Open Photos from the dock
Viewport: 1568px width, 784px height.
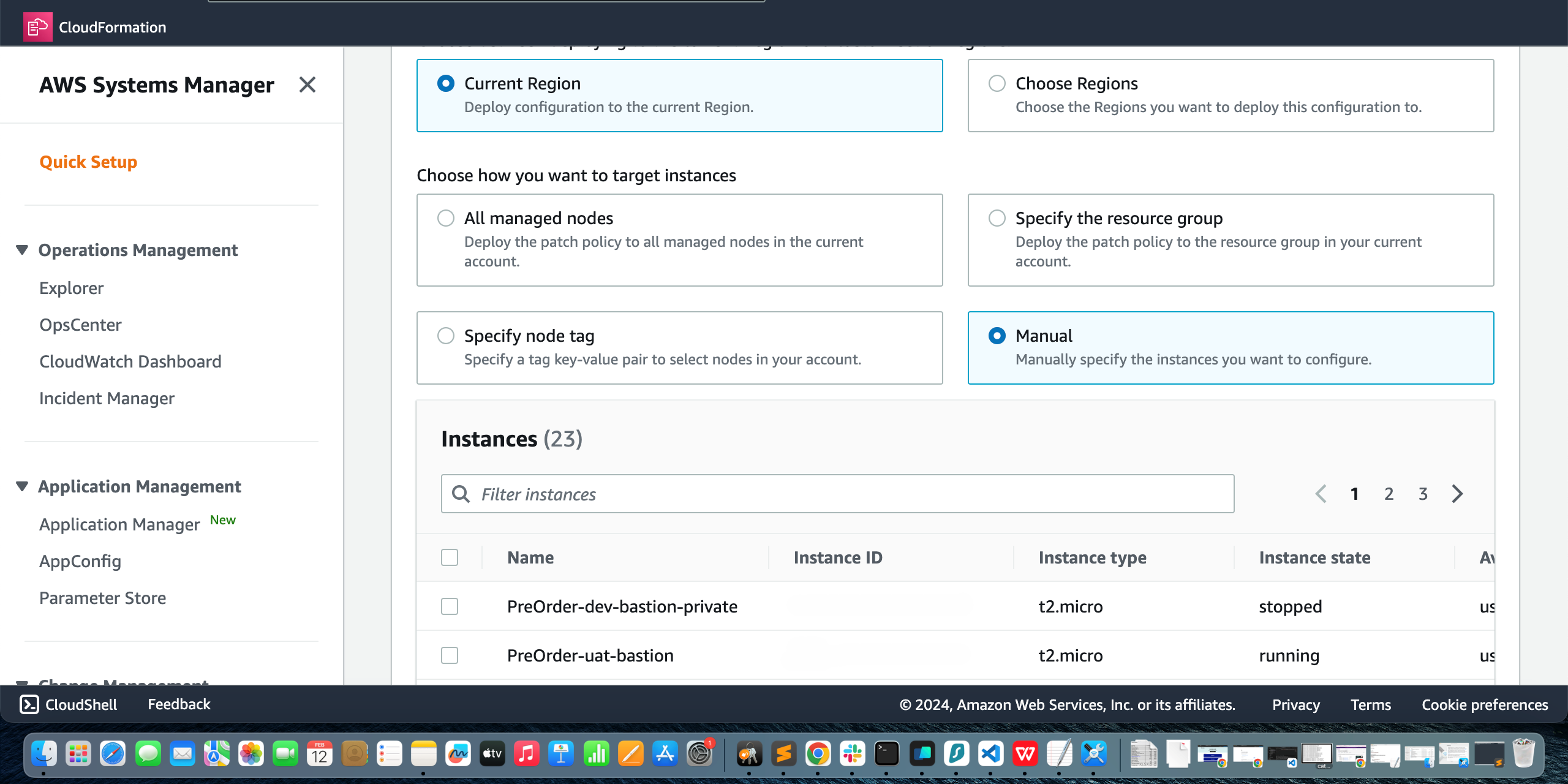tap(251, 753)
